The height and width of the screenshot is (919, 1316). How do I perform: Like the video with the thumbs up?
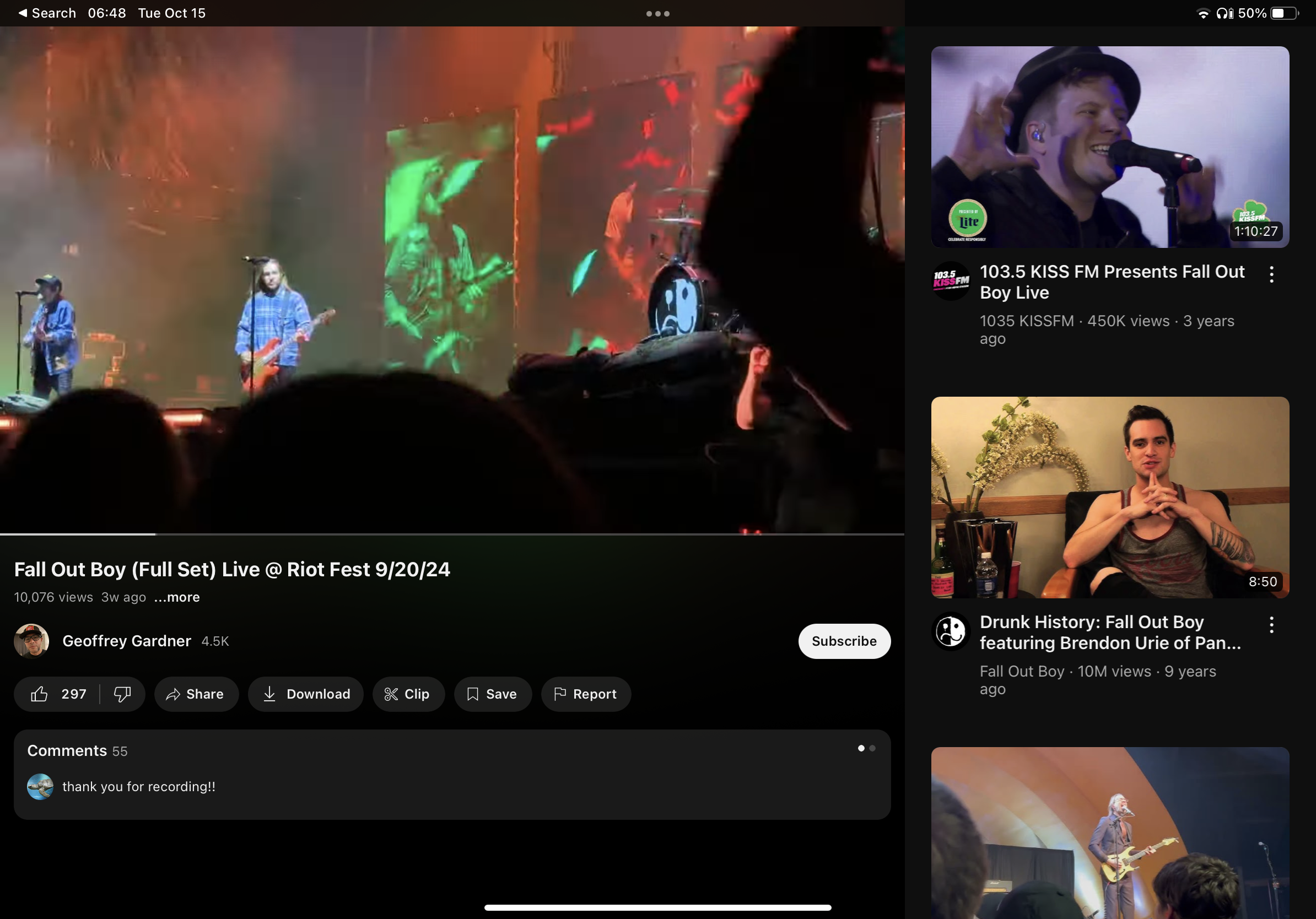pos(40,694)
